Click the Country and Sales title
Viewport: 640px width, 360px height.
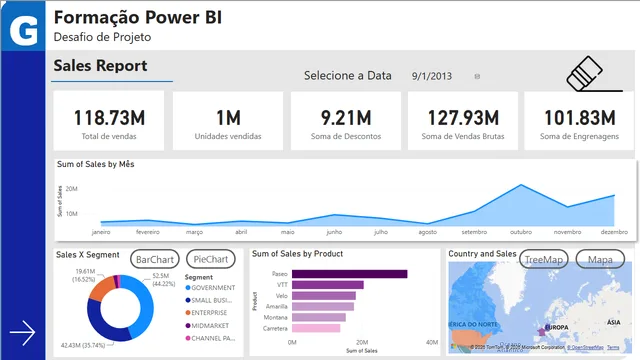coord(482,254)
